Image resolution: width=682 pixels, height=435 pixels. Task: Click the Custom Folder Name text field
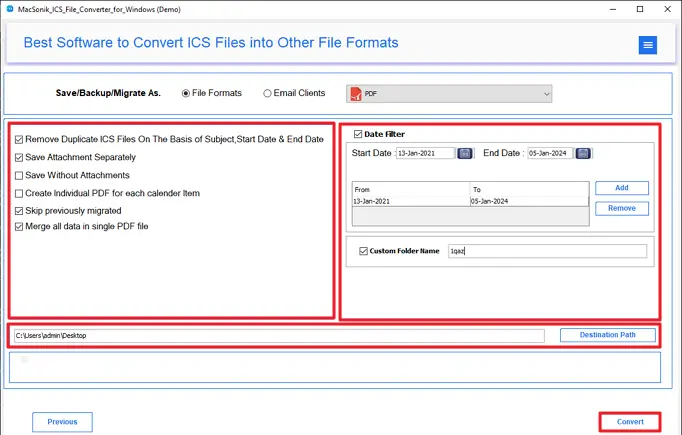click(x=546, y=251)
